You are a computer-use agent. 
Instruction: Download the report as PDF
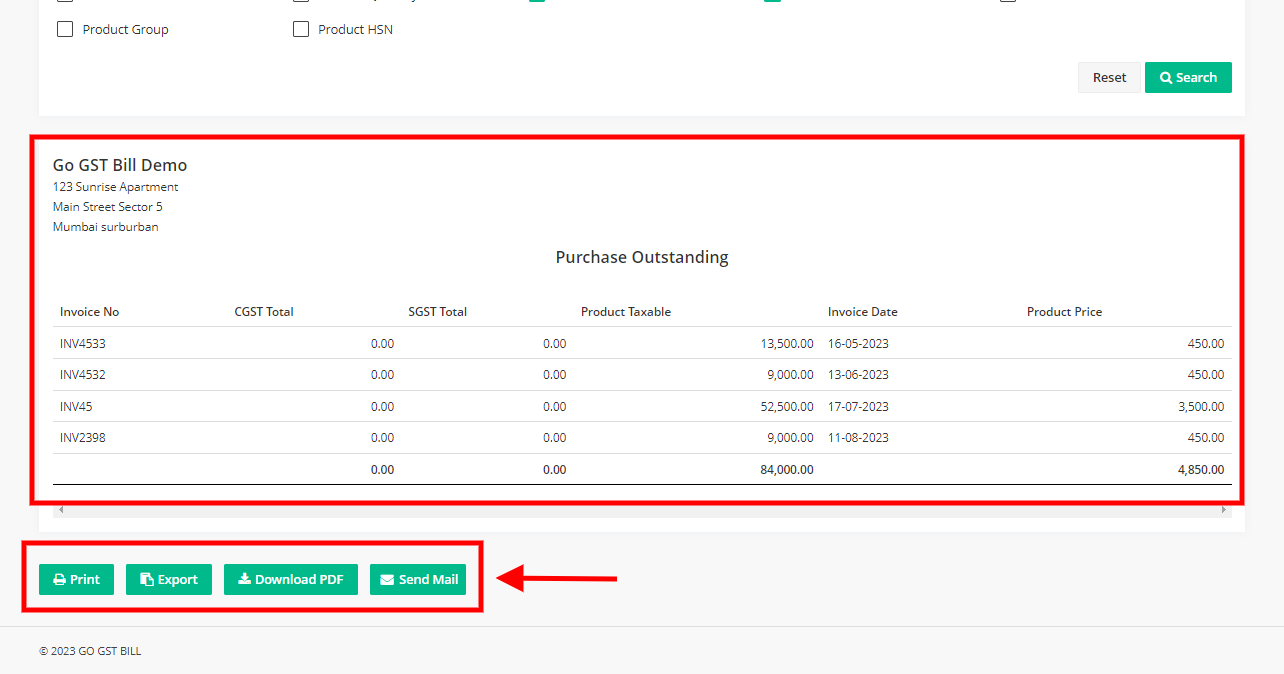pos(291,579)
